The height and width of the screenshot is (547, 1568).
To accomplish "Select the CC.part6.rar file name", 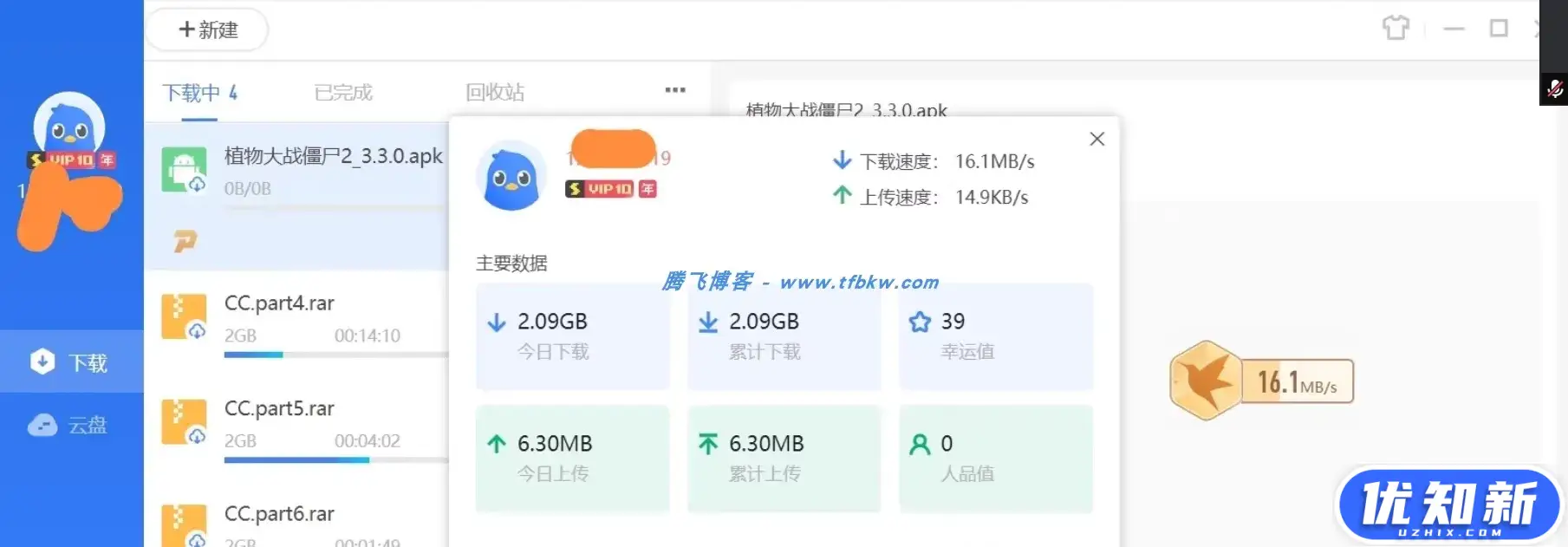I will coord(279,514).
